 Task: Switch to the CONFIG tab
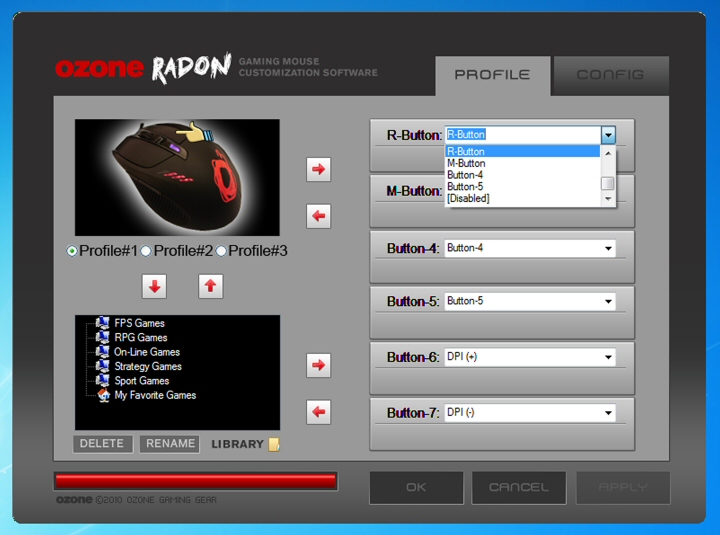(611, 75)
